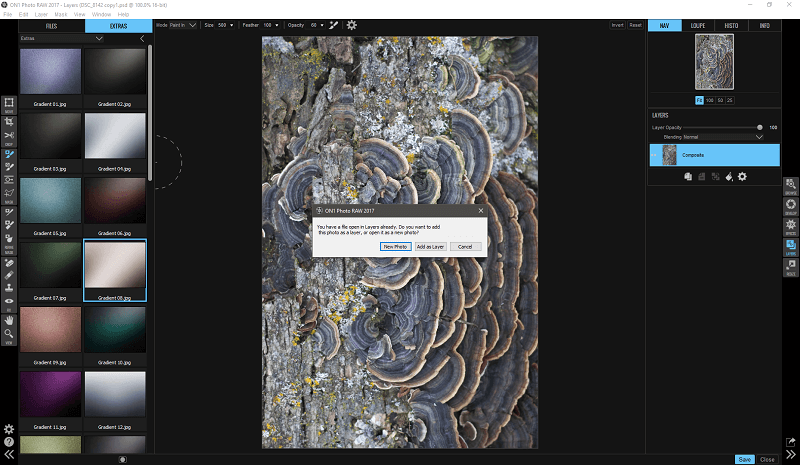The height and width of the screenshot is (465, 800).
Task: Click fill layer paint bucket icon
Action: coord(729,177)
